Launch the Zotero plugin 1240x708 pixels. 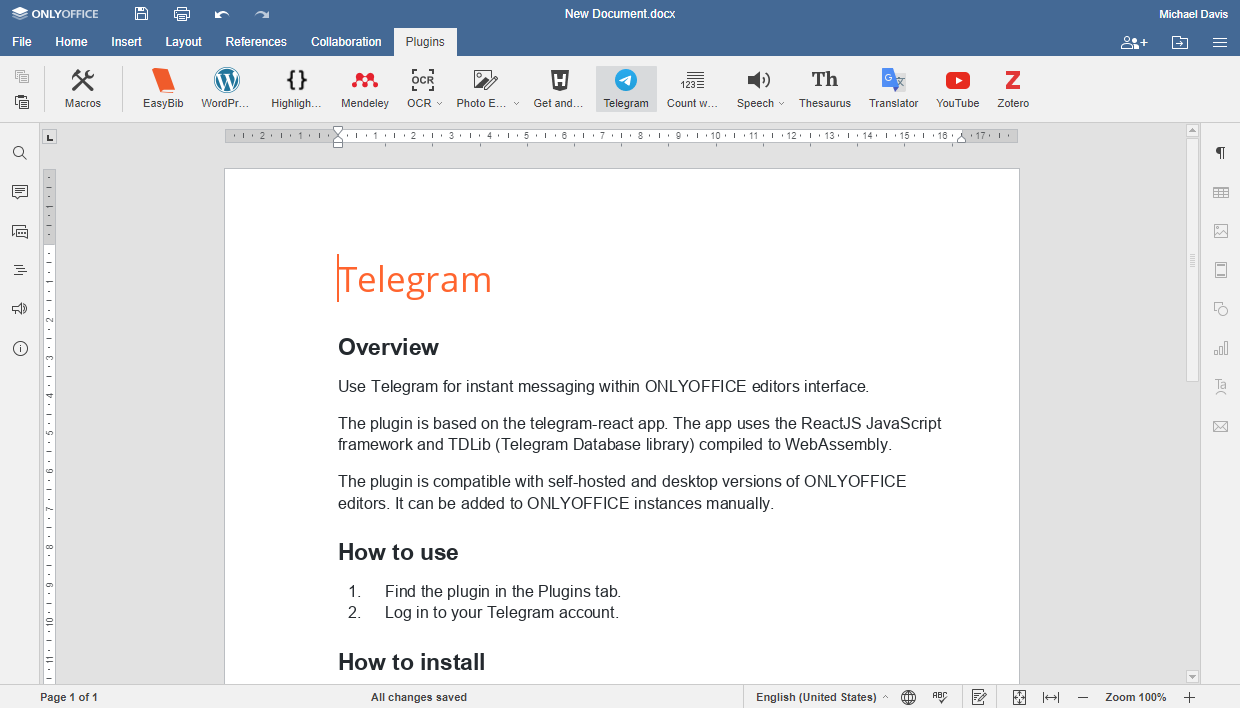1013,89
